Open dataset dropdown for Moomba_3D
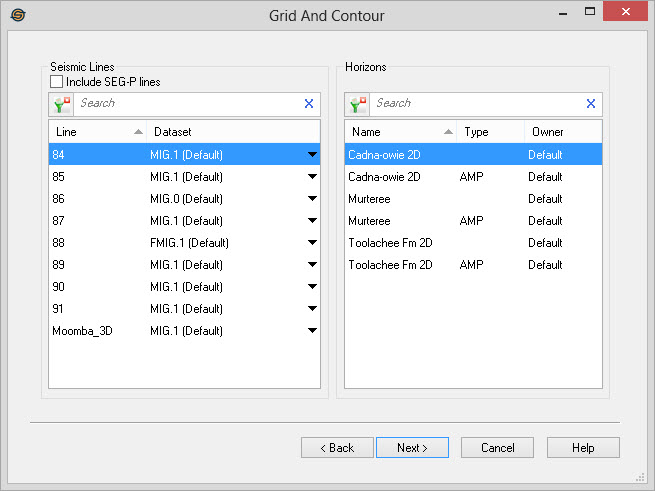Screen dimensions: 655x491 312,331
